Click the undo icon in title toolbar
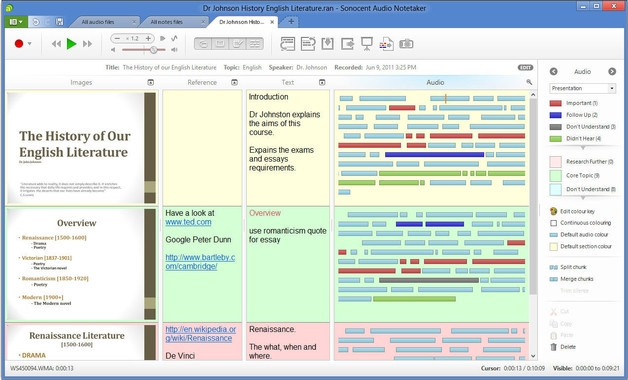Viewport: 628px width, 380px height. tap(36, 22)
